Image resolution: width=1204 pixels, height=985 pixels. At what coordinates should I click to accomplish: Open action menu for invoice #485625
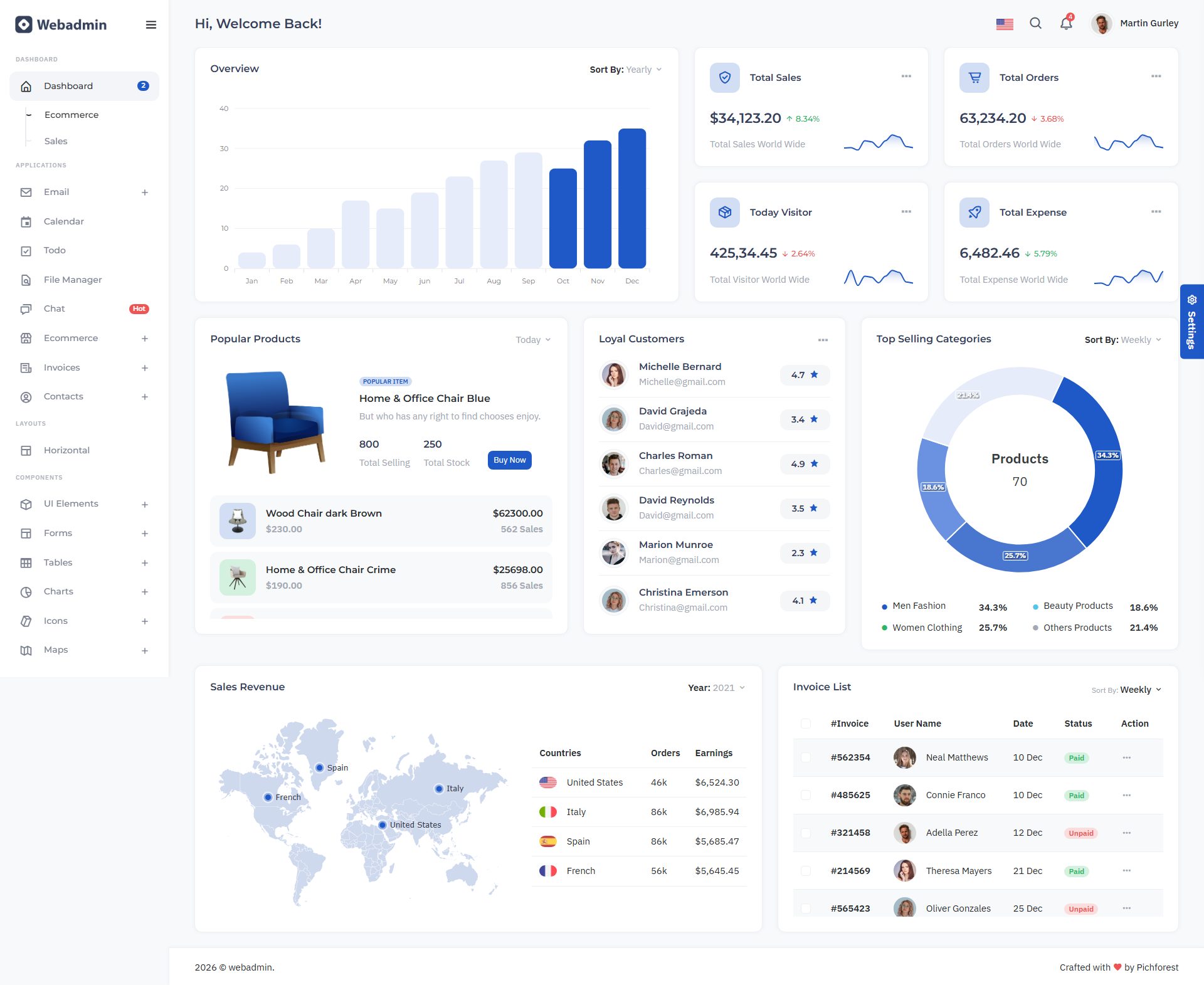pyautogui.click(x=1126, y=796)
